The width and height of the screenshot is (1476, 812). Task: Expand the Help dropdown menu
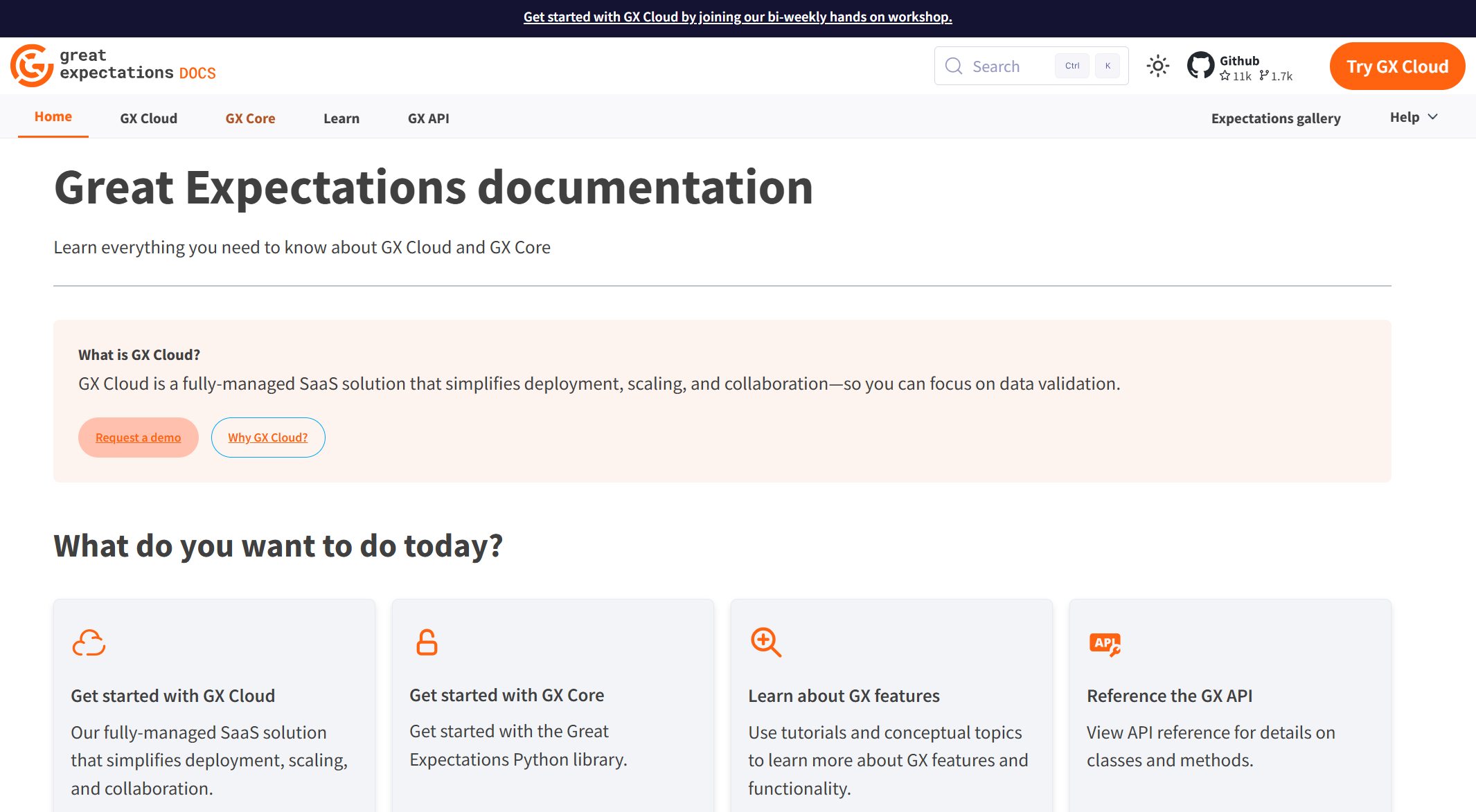[1404, 117]
